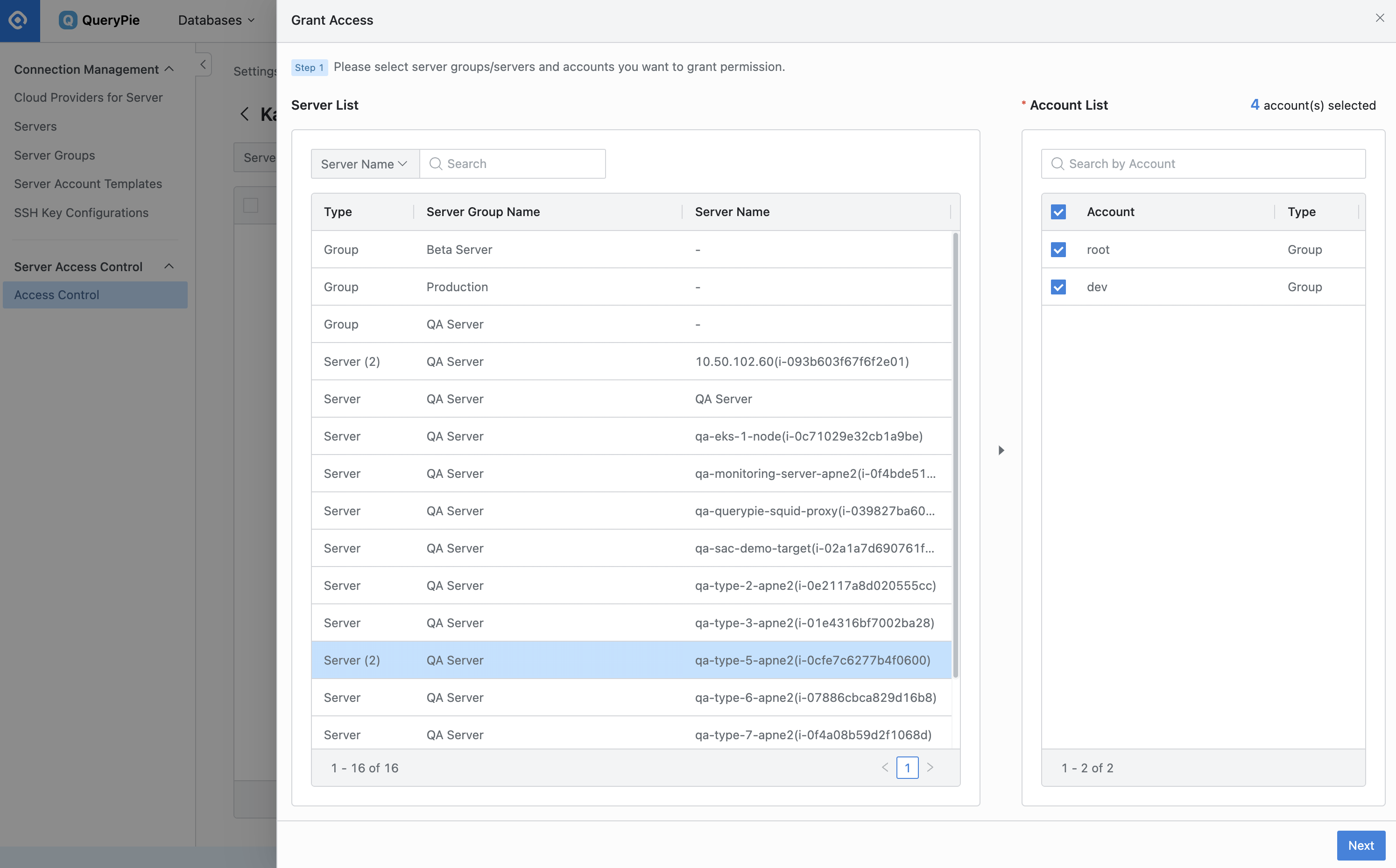Open Server Account Templates
Image resolution: width=1396 pixels, height=868 pixels.
click(x=88, y=184)
